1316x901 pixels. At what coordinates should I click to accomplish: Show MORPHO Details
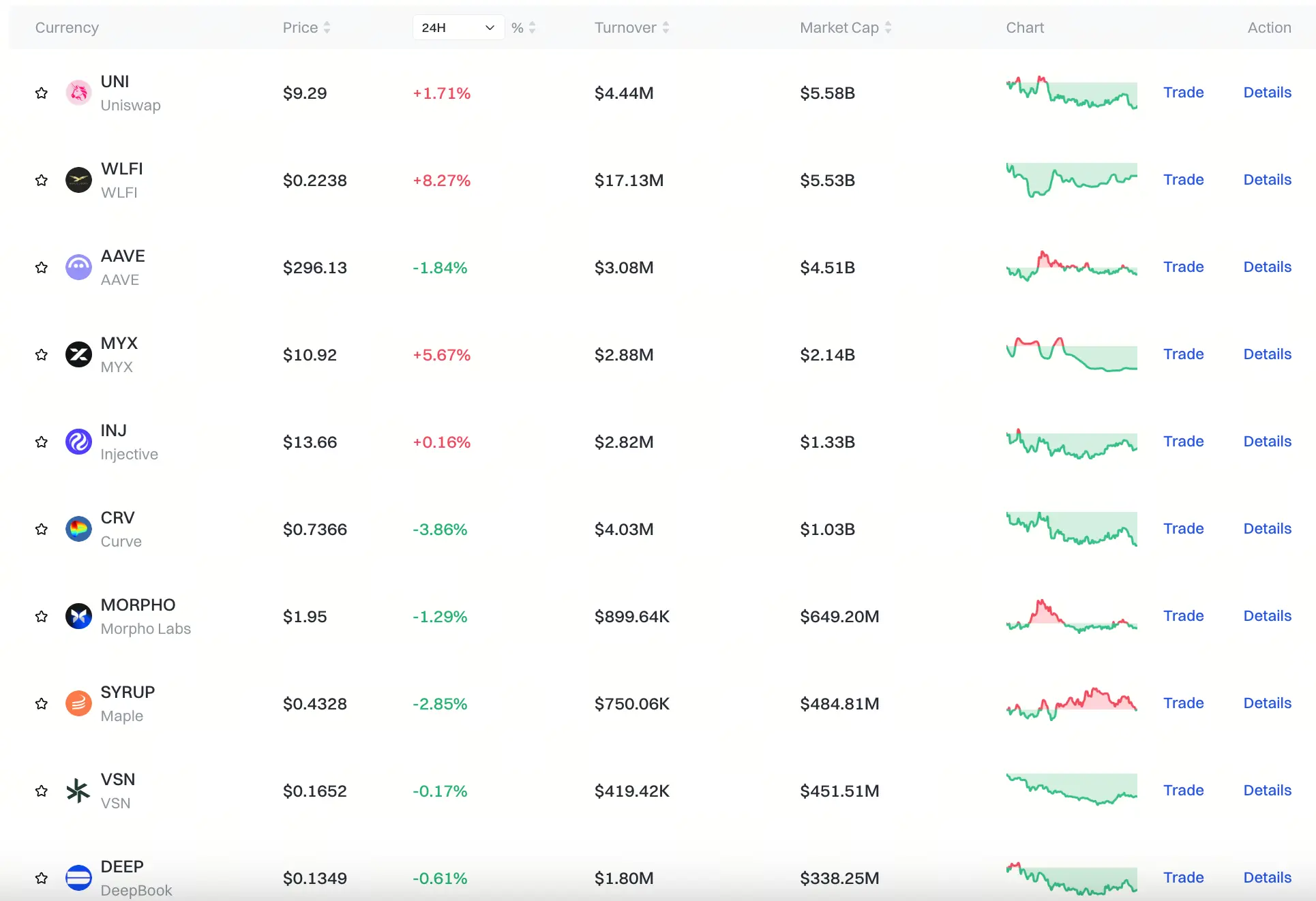pyautogui.click(x=1267, y=616)
